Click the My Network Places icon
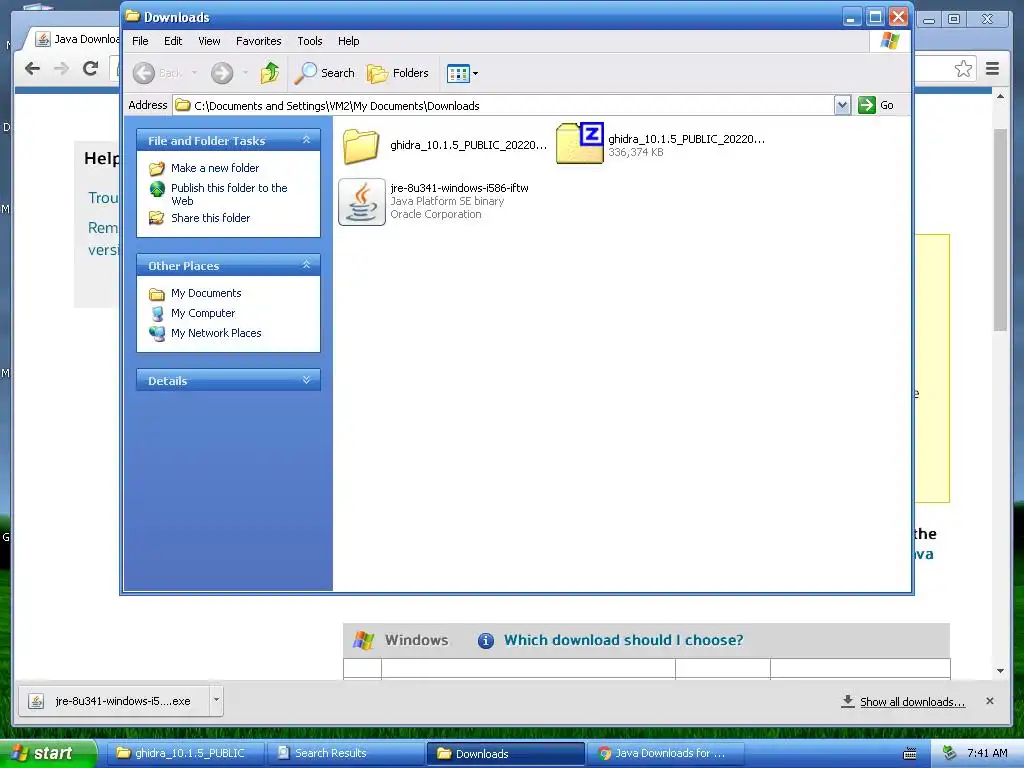 (157, 334)
